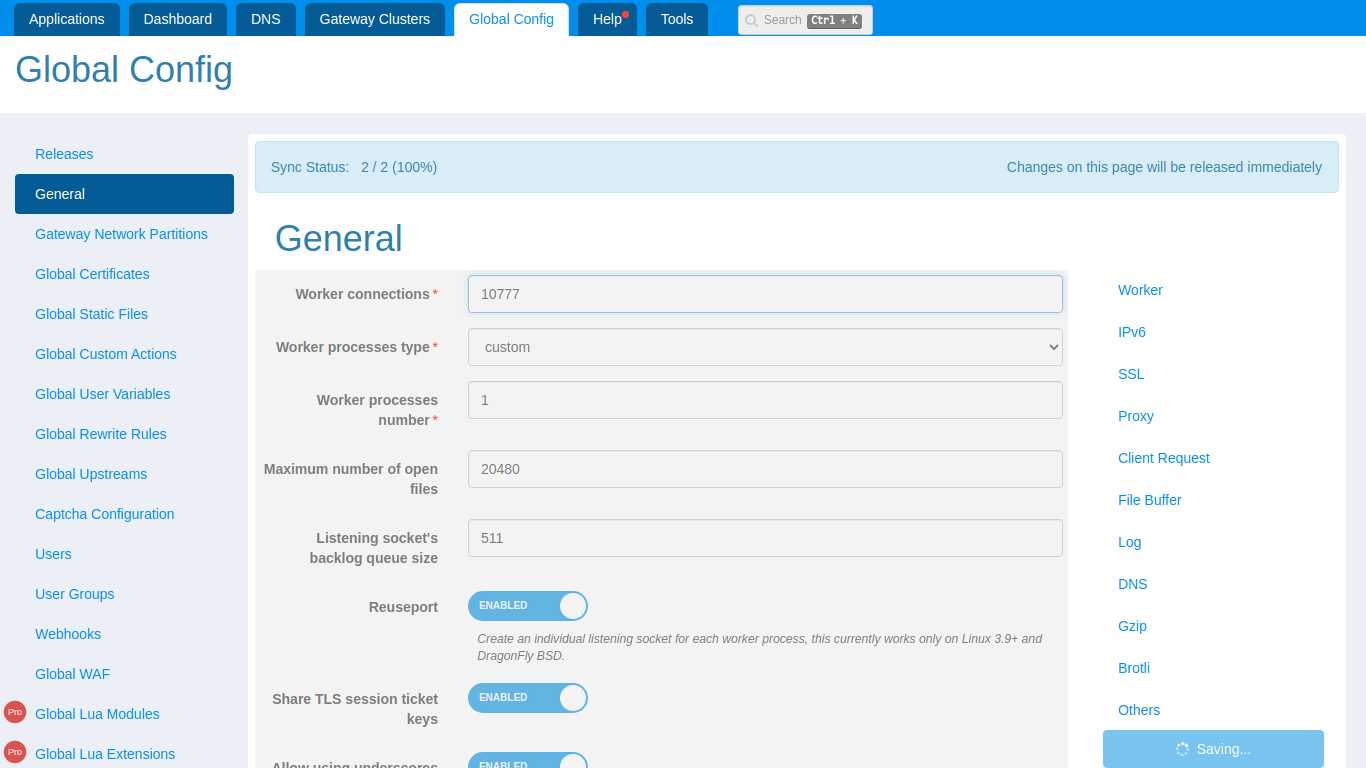Viewport: 1366px width, 768px height.
Task: Click the 'Changes on this page will be released immediately' notice
Action: pyautogui.click(x=1164, y=167)
